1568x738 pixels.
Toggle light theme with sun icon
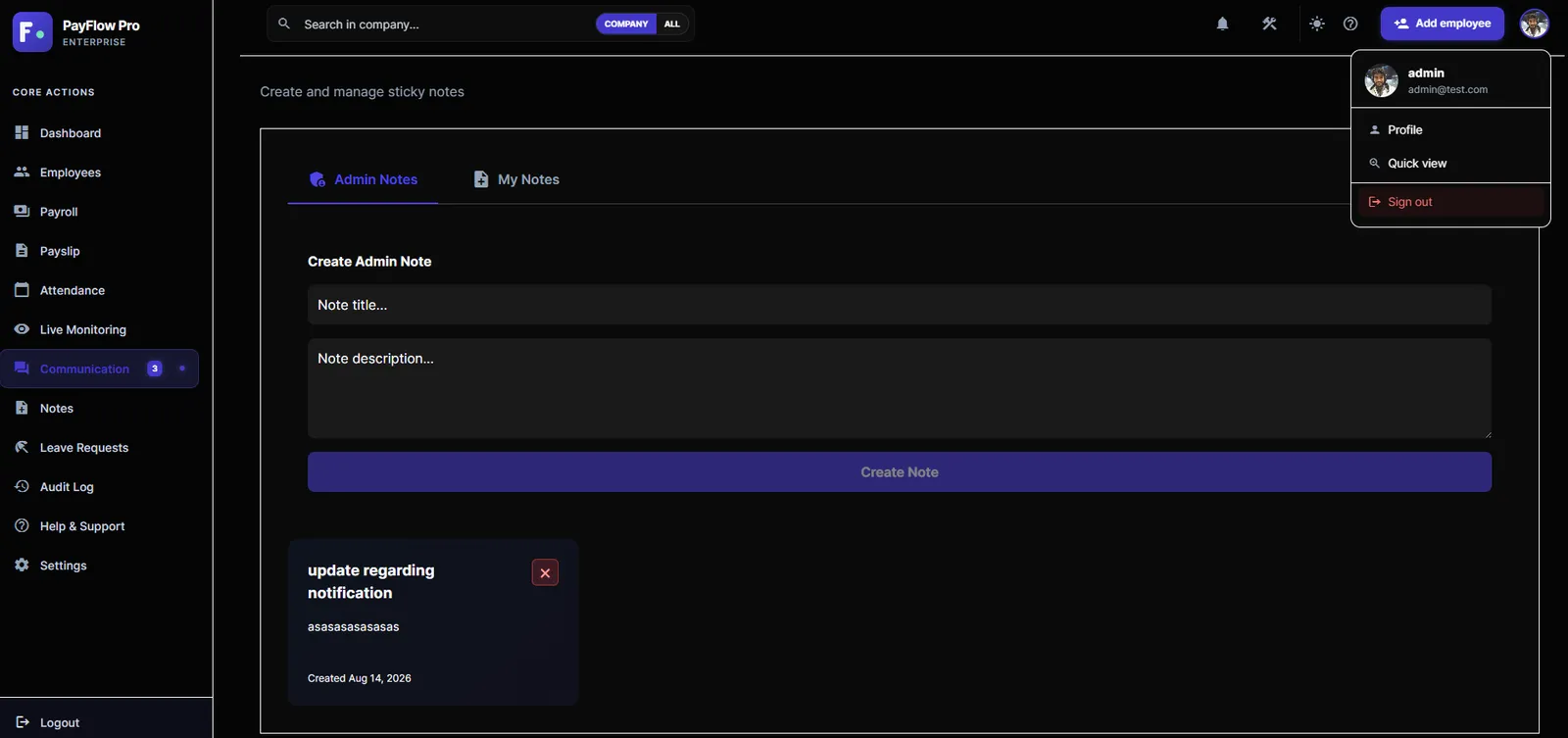1316,24
